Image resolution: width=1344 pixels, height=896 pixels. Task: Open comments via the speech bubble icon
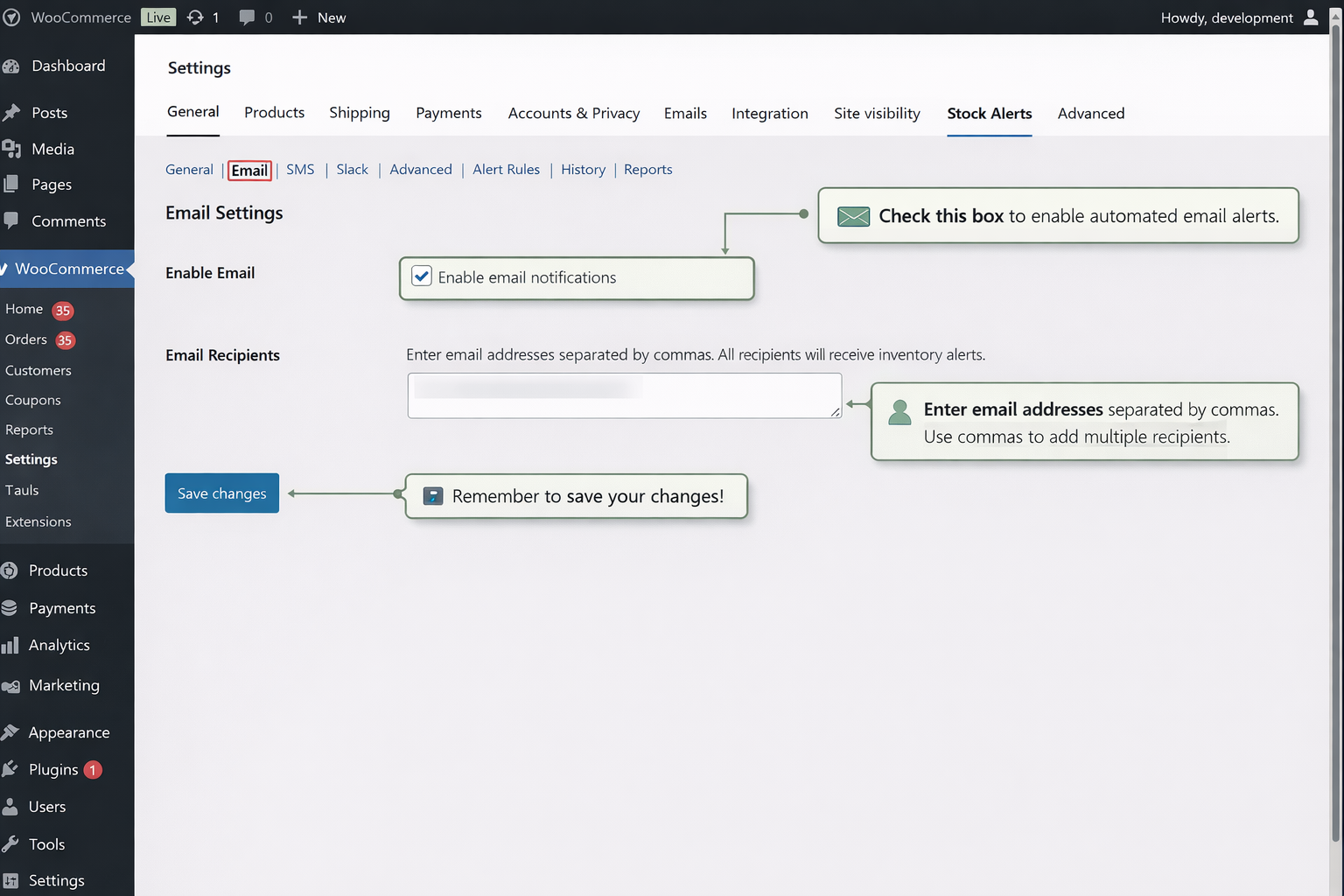(246, 17)
